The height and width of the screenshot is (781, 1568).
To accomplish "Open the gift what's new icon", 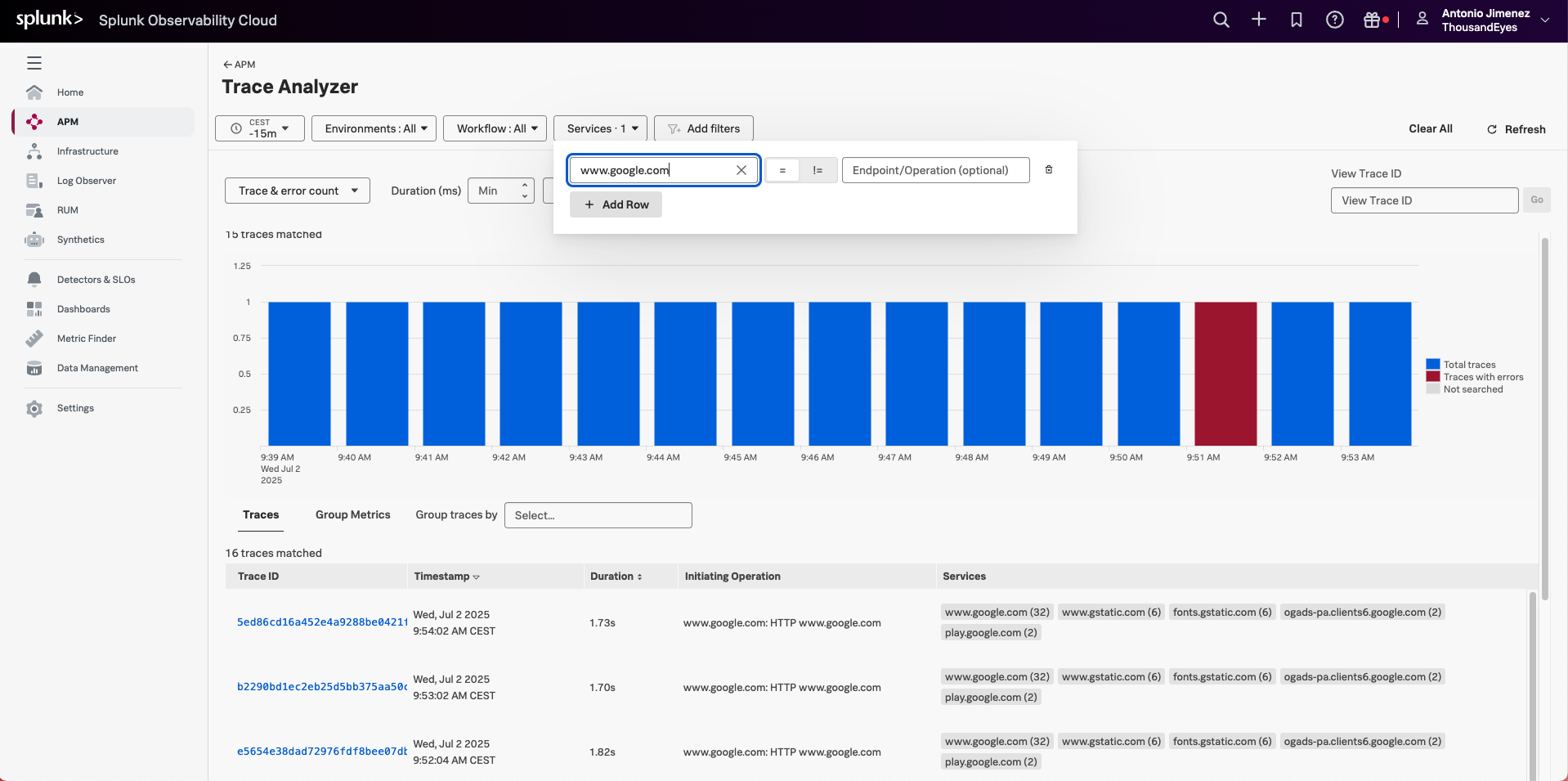I will pos(1372,20).
